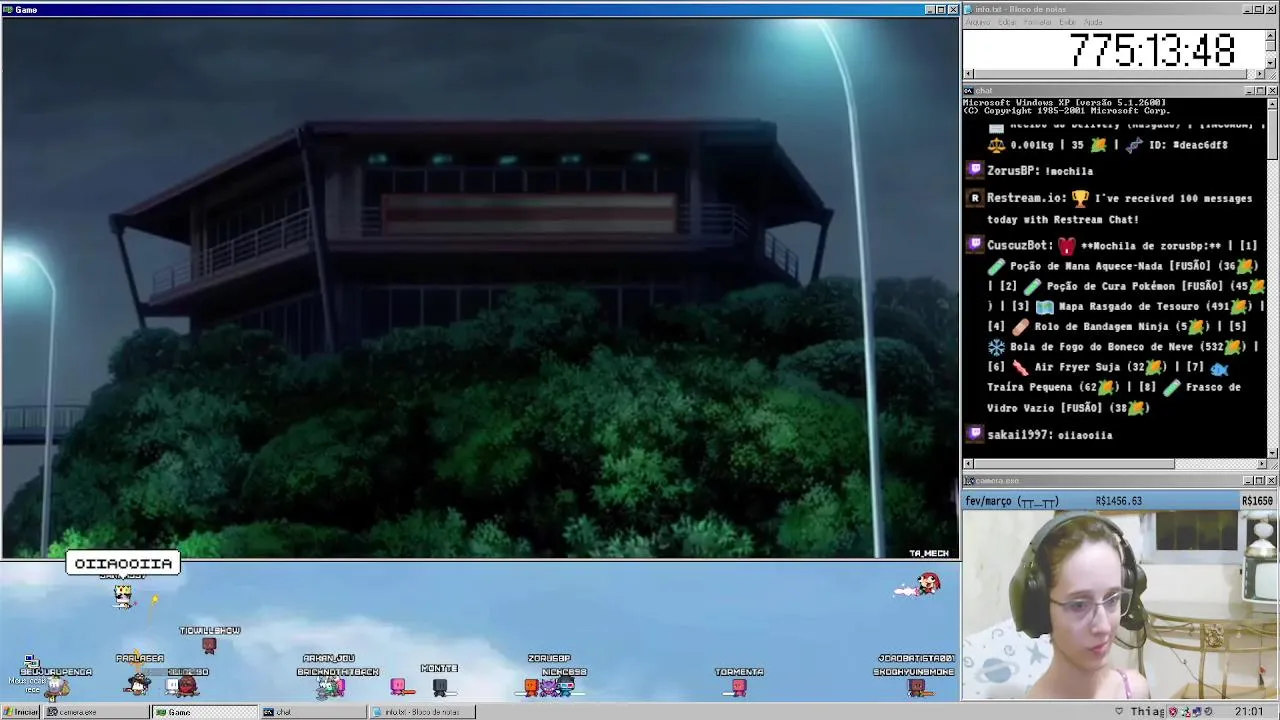Screen dimensions: 1280x720
Task: Click the map icon before Mapa Rasgado
Action: coord(1045,306)
